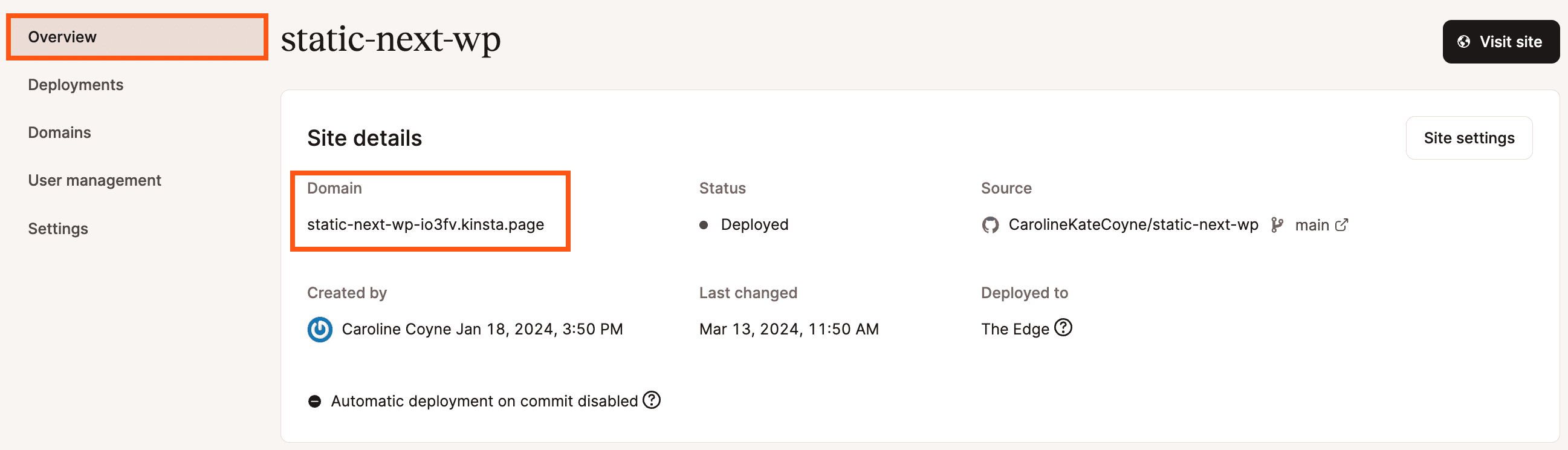Click the globe icon in Visit site
The height and width of the screenshot is (450, 1568).
pos(1463,42)
